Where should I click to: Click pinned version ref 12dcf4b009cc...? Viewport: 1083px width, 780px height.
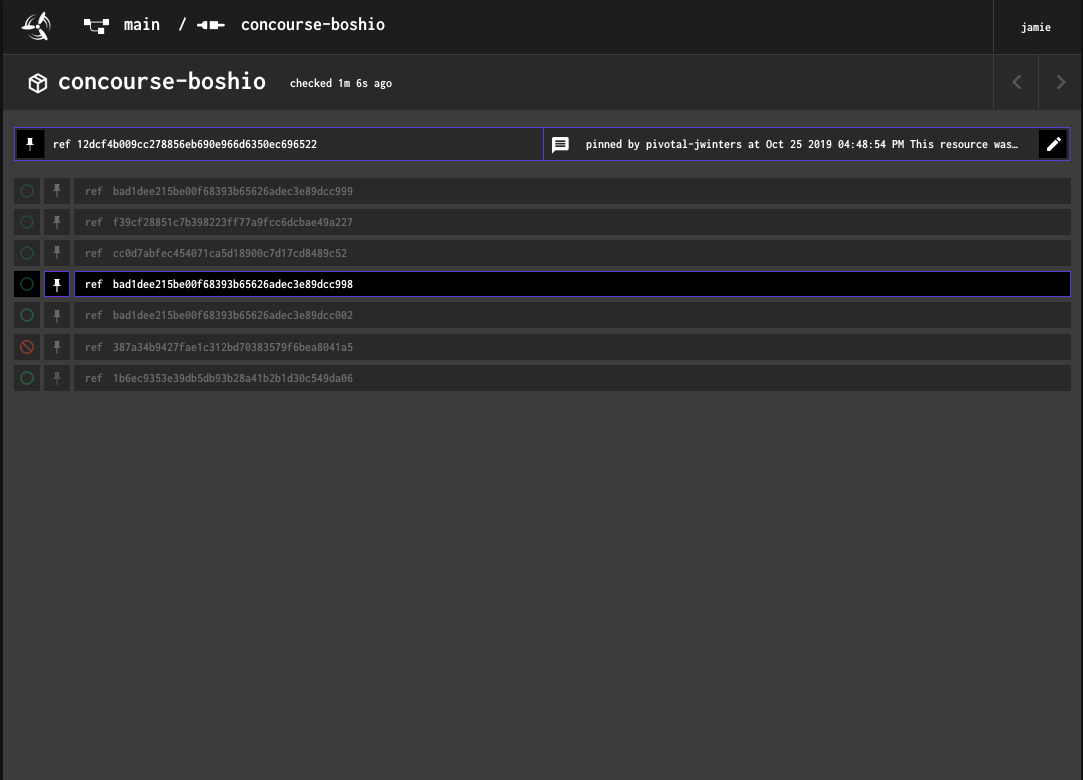click(x=185, y=144)
